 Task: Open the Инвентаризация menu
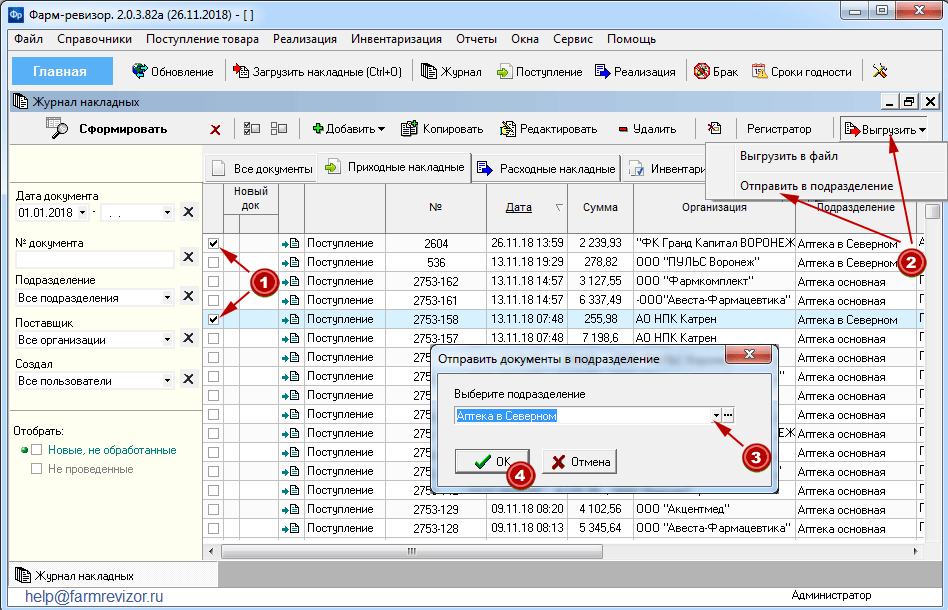pyautogui.click(x=396, y=39)
